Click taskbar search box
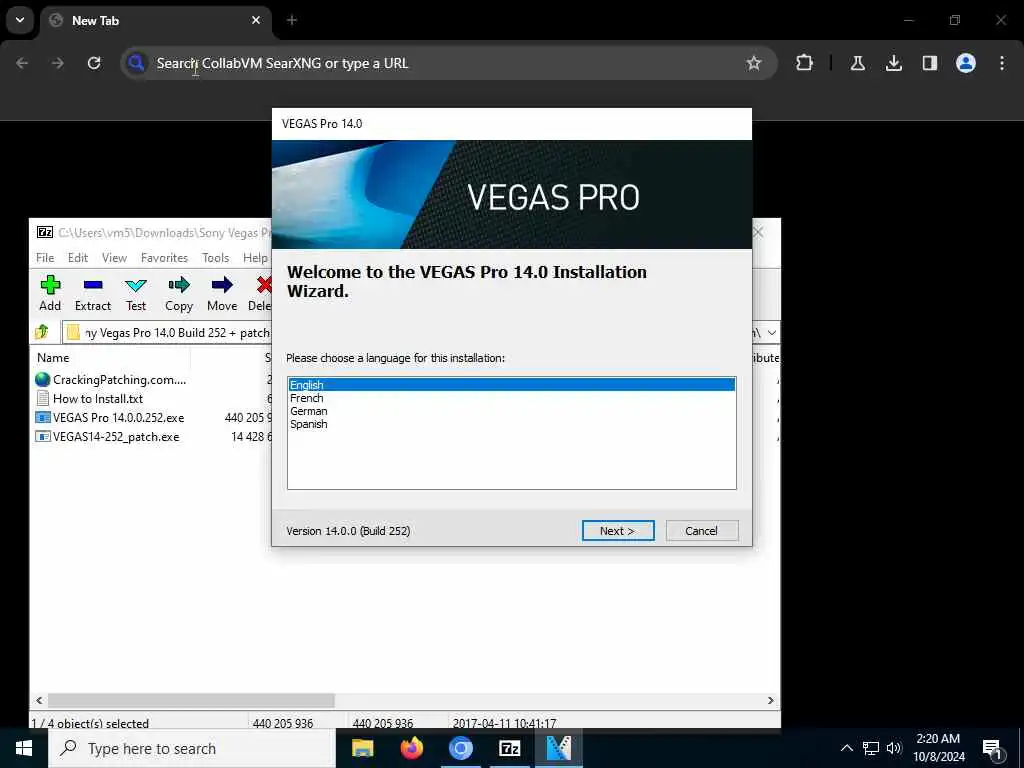 [192, 748]
